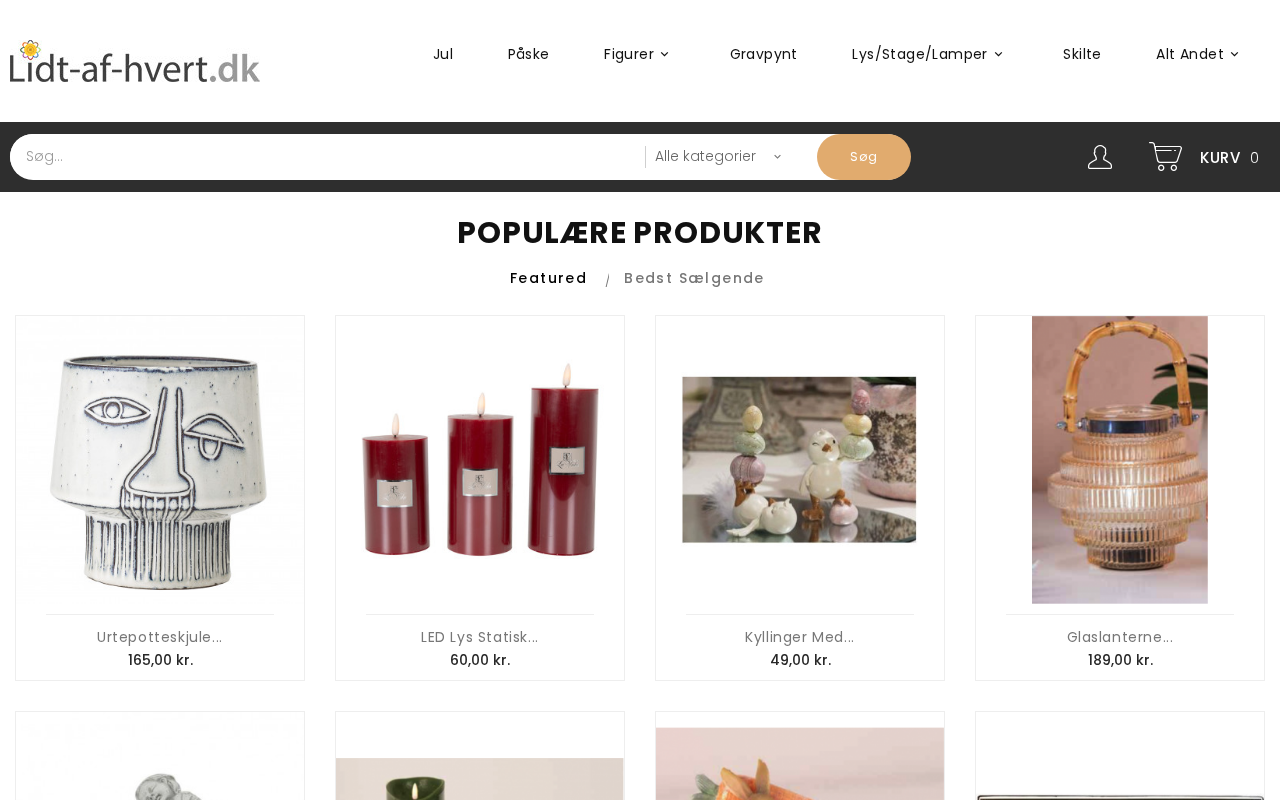Open the red LED candles product image

pyautogui.click(x=480, y=460)
